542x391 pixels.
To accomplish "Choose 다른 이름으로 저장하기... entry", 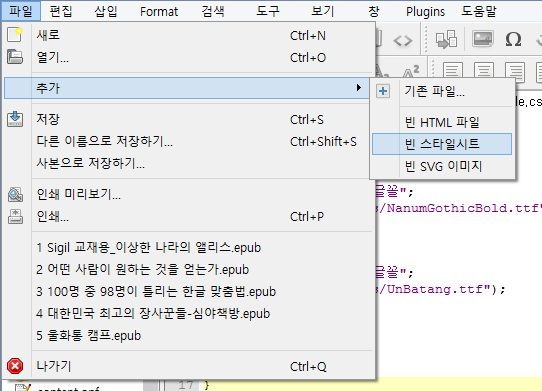I will [x=189, y=141].
